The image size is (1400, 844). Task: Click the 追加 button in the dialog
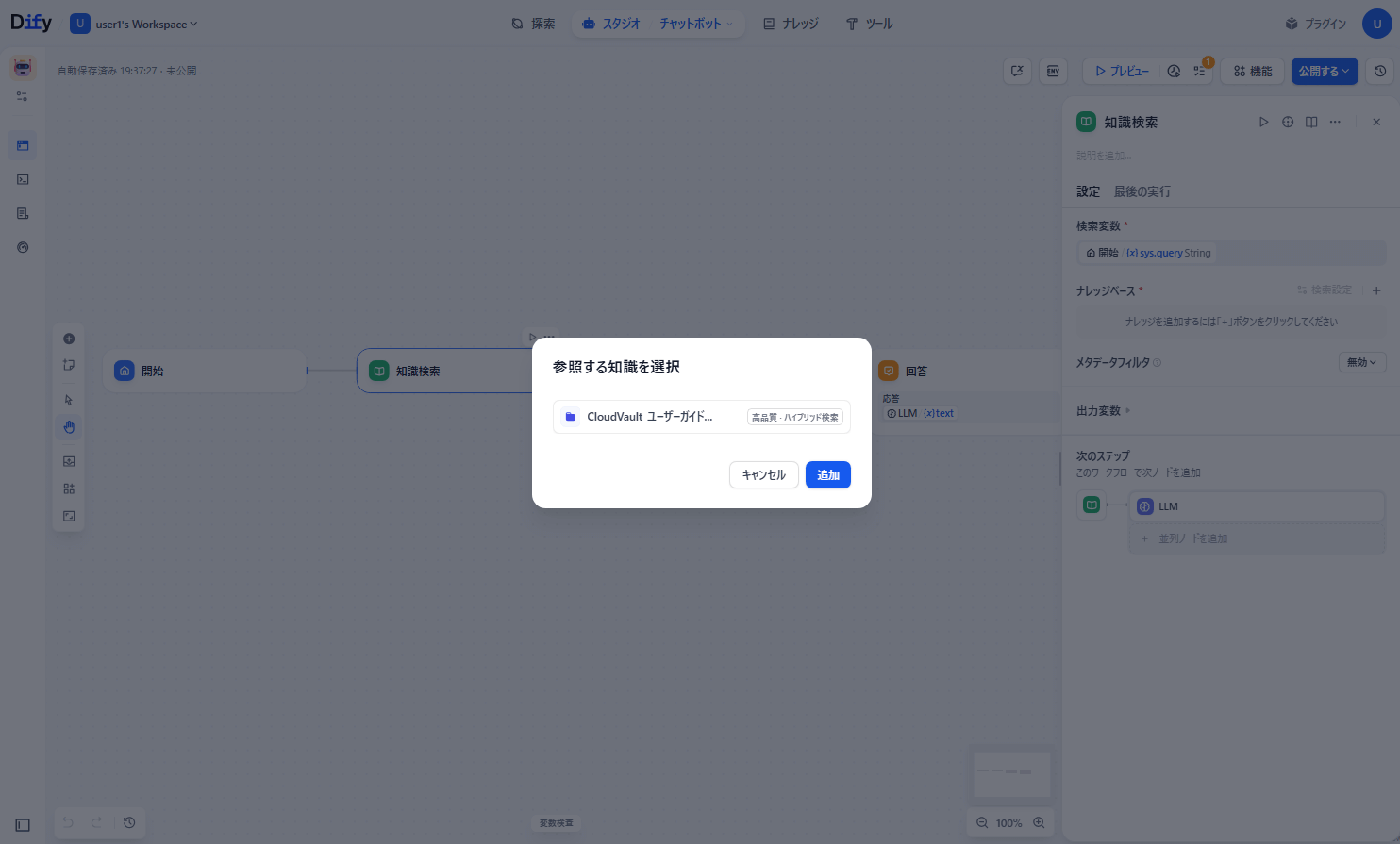click(x=827, y=475)
